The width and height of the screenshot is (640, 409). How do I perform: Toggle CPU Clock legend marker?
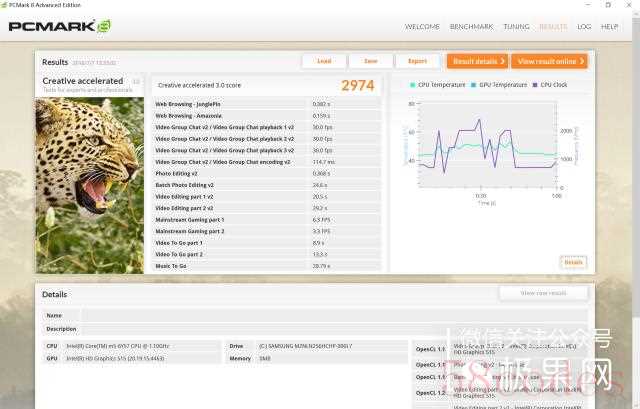pos(535,85)
